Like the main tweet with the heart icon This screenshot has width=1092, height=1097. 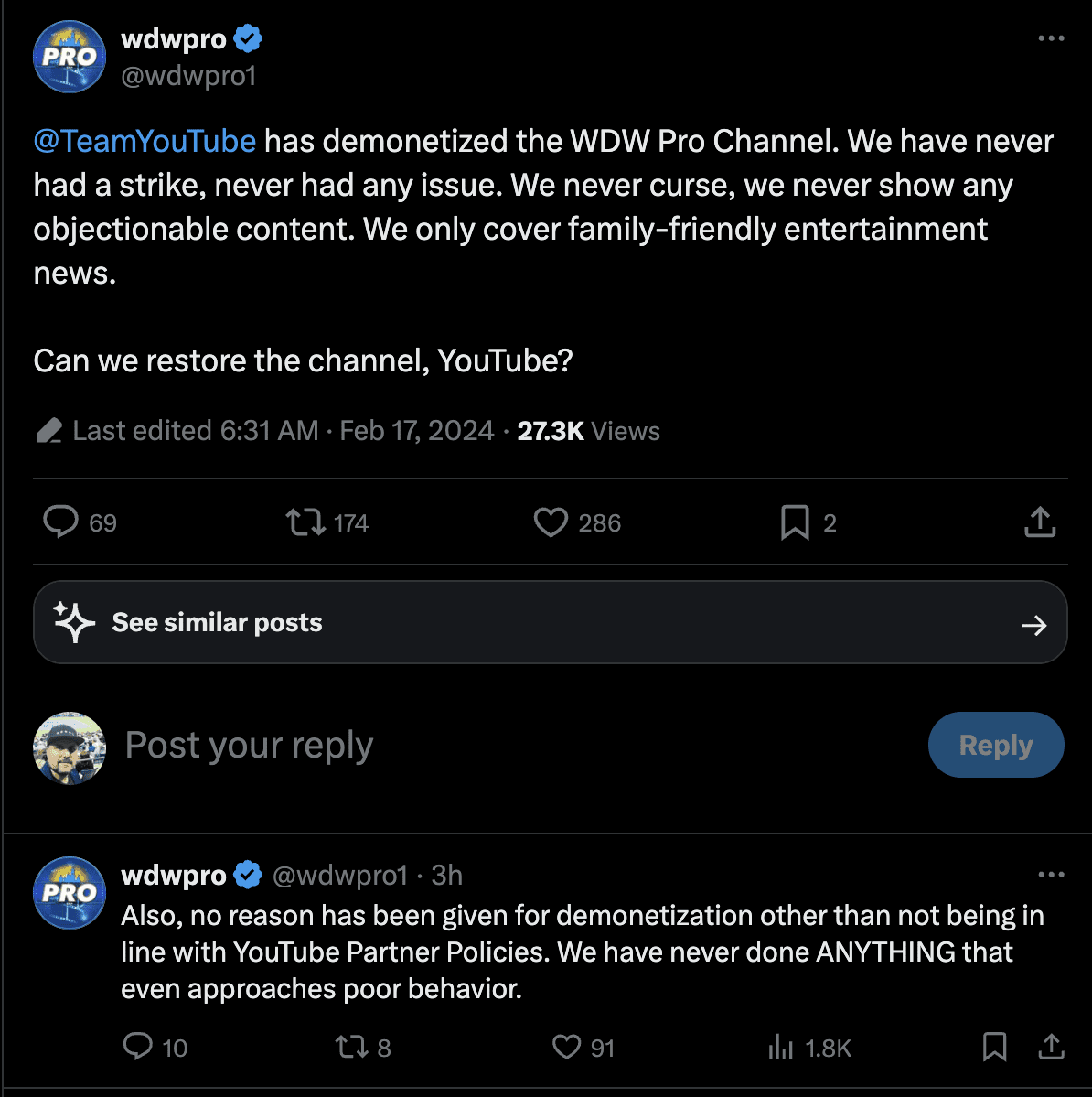551,522
